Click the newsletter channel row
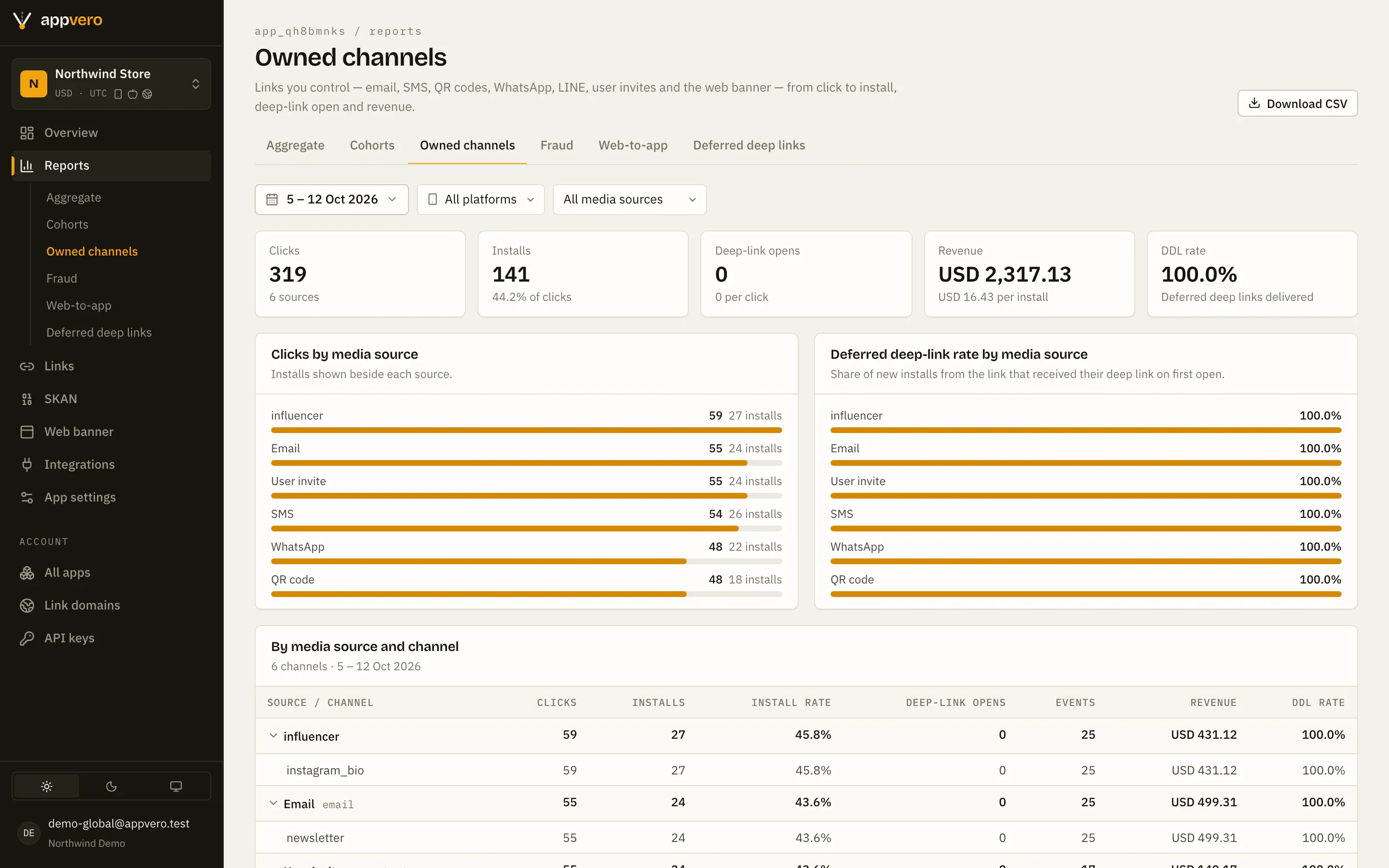This screenshot has width=1389, height=868. 806,838
